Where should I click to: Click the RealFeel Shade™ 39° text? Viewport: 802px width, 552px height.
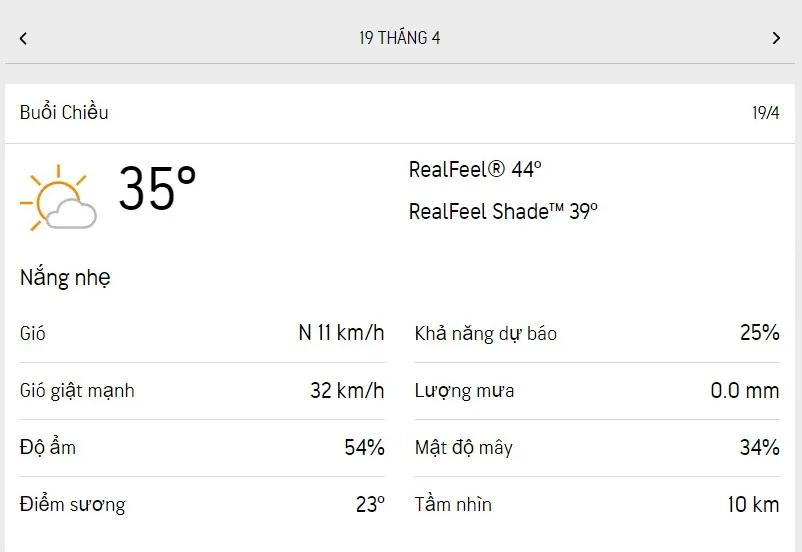click(x=503, y=212)
